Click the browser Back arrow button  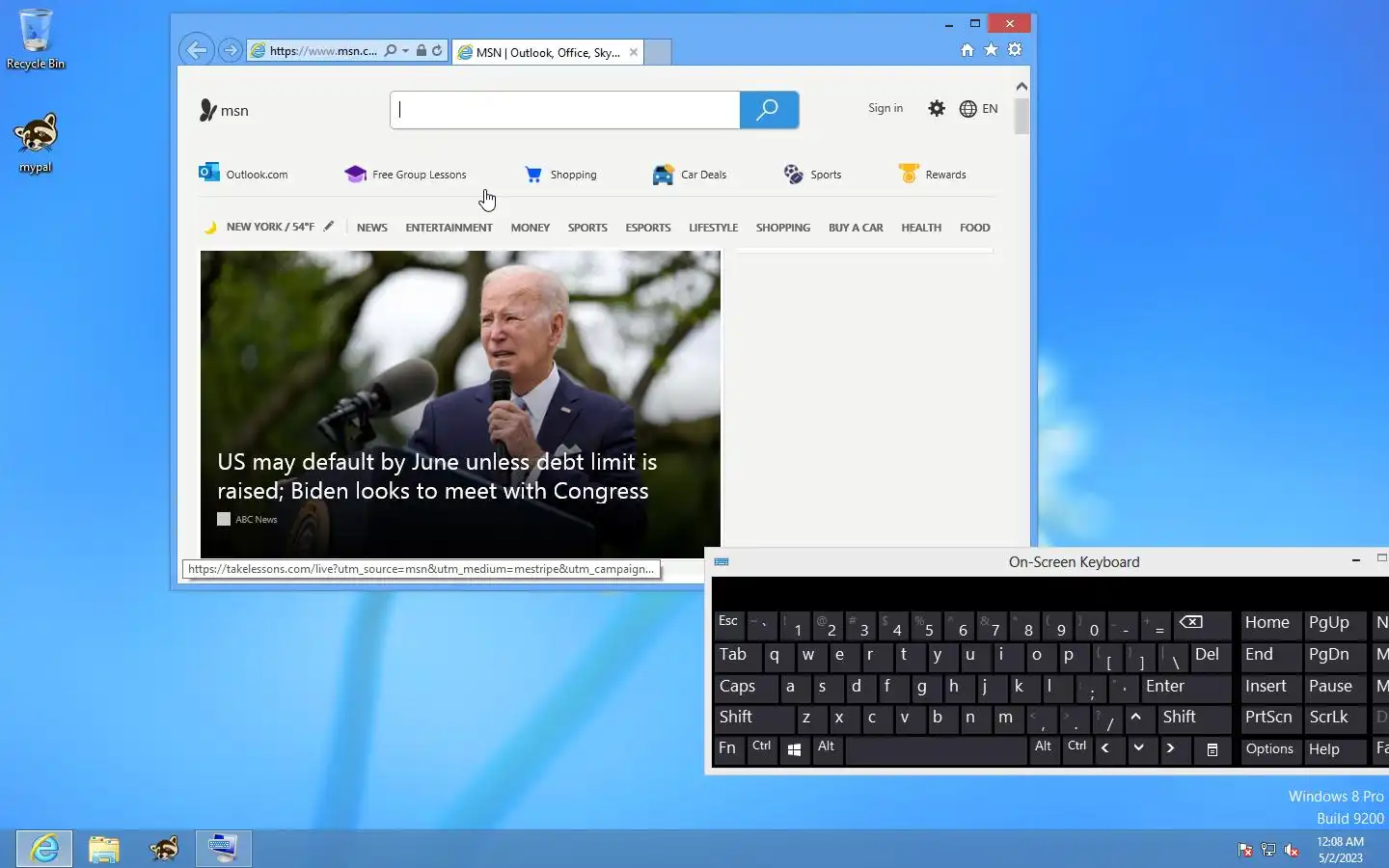tap(197, 50)
